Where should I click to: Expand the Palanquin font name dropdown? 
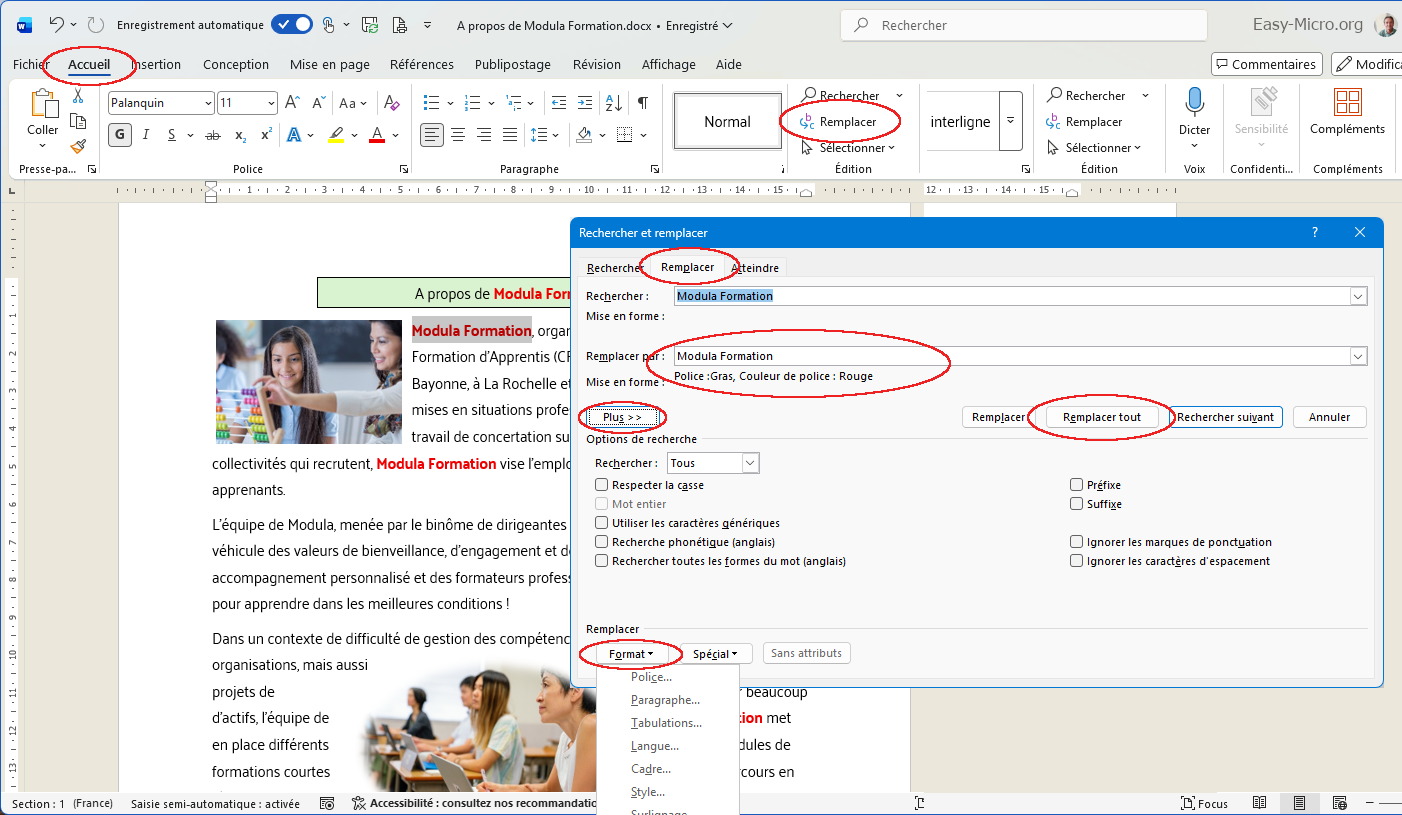click(208, 103)
